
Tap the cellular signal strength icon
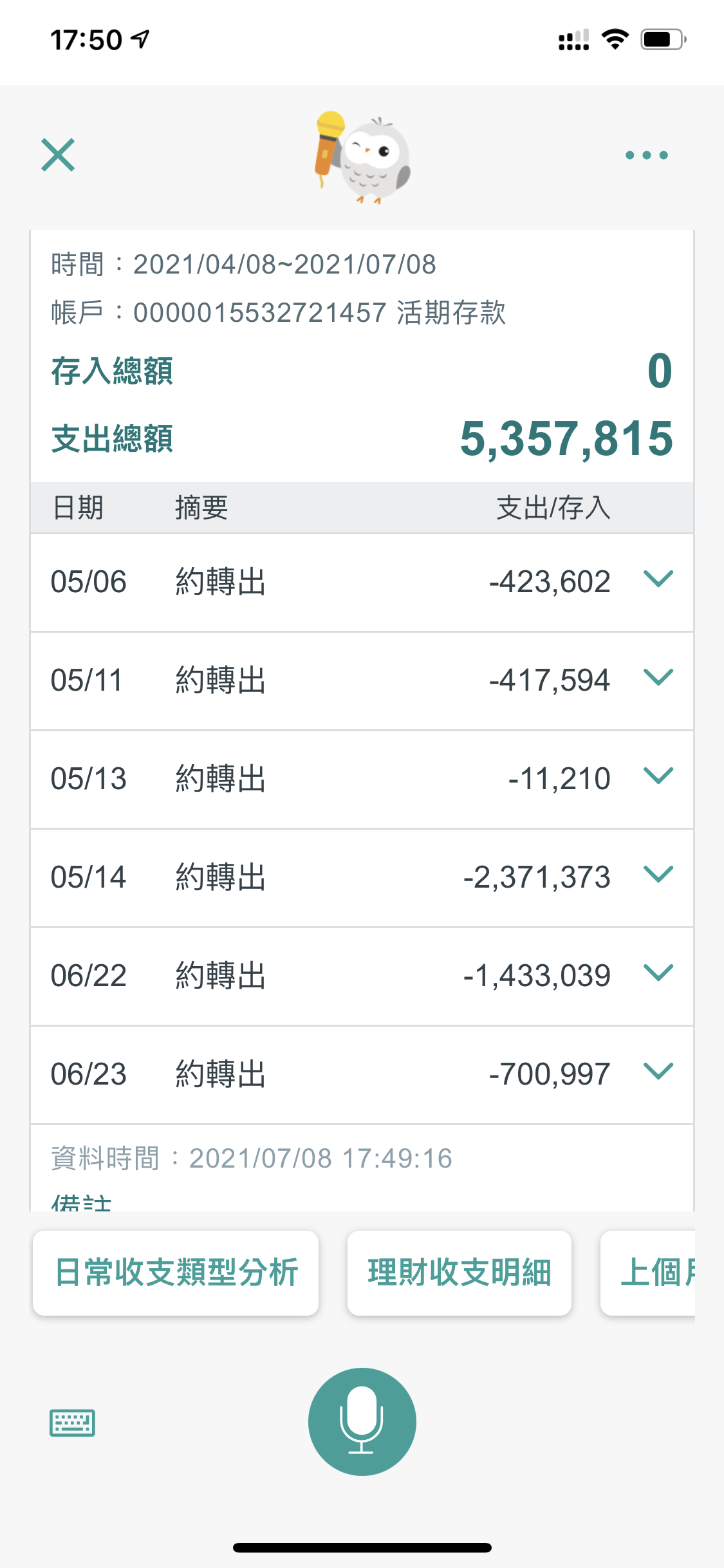point(573,40)
